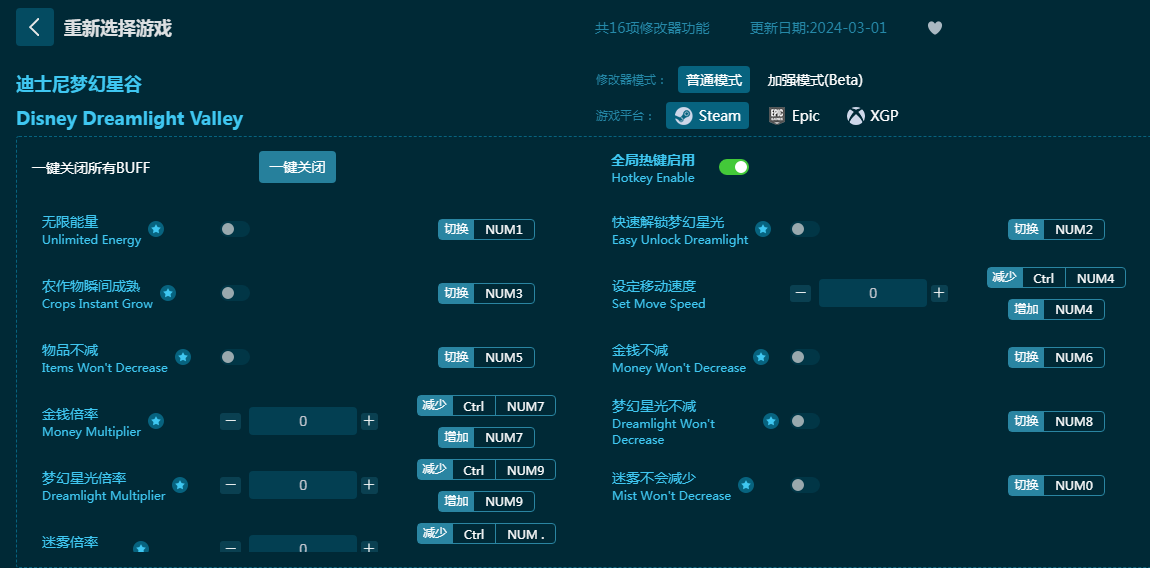Image resolution: width=1150 pixels, height=568 pixels.
Task: Enable Dreamlight Won't Decrease toggle
Action: coord(805,421)
